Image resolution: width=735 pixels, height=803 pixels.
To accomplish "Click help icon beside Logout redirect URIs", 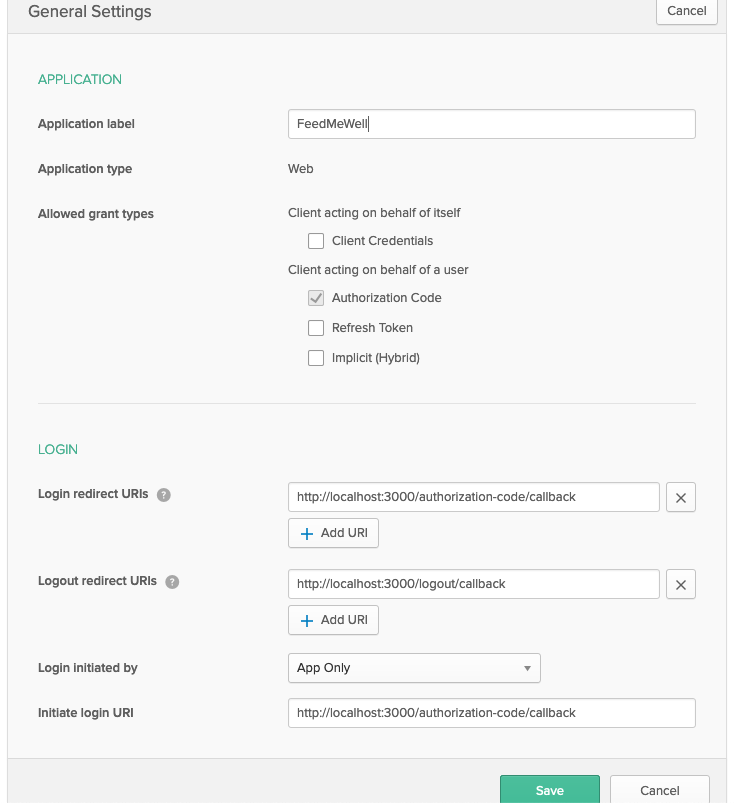I will click(x=172, y=581).
